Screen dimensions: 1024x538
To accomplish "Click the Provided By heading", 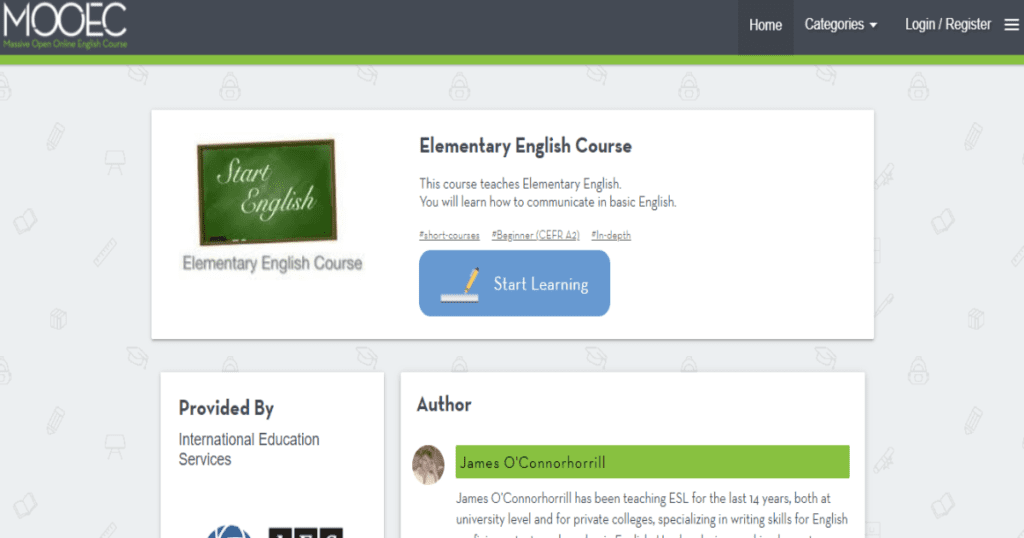I will 226,408.
